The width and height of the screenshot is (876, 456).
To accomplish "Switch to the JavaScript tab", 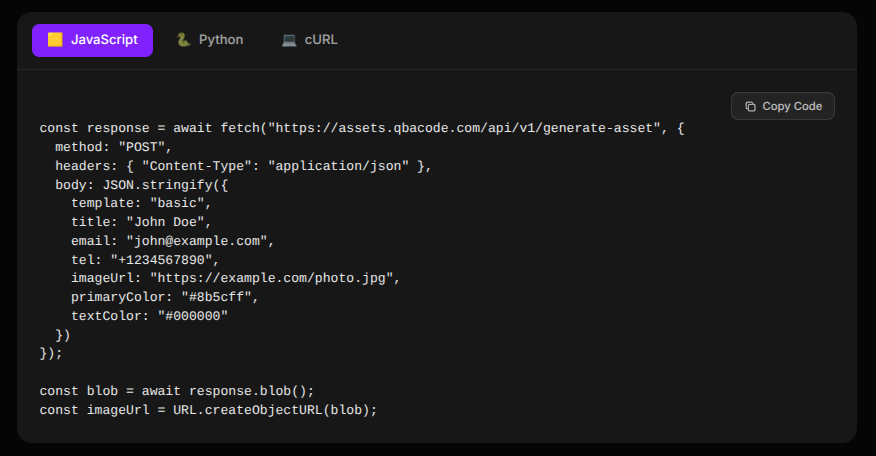I will 92,40.
